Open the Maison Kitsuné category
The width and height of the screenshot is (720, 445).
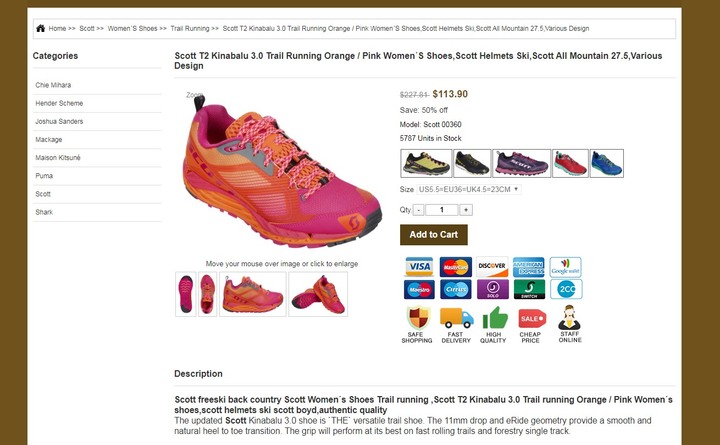click(58, 158)
